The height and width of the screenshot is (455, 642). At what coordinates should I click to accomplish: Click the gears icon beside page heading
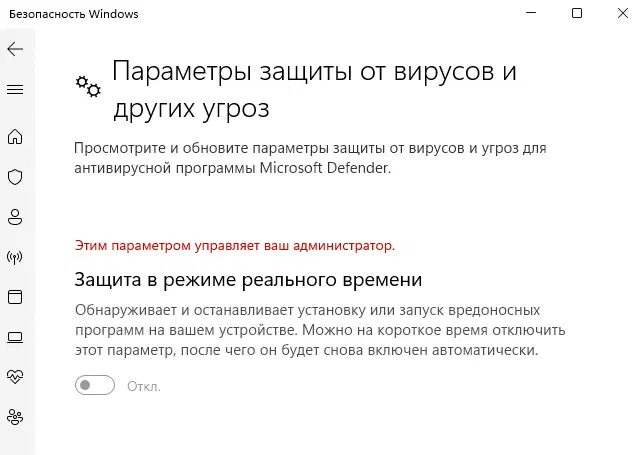(x=88, y=87)
